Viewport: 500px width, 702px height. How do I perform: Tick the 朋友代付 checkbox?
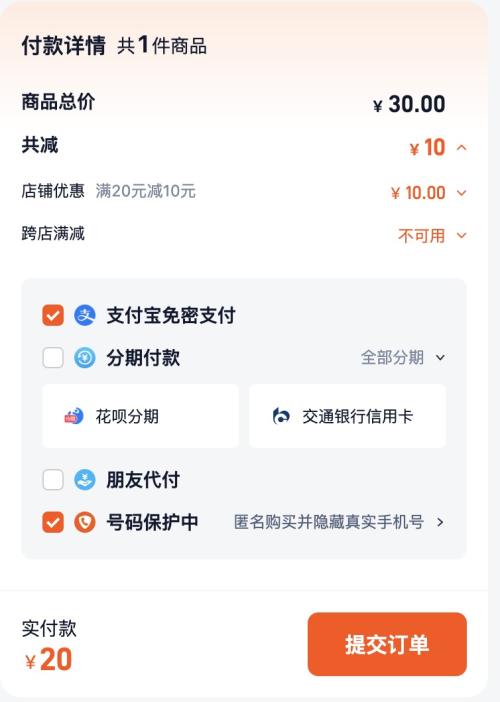pos(53,480)
